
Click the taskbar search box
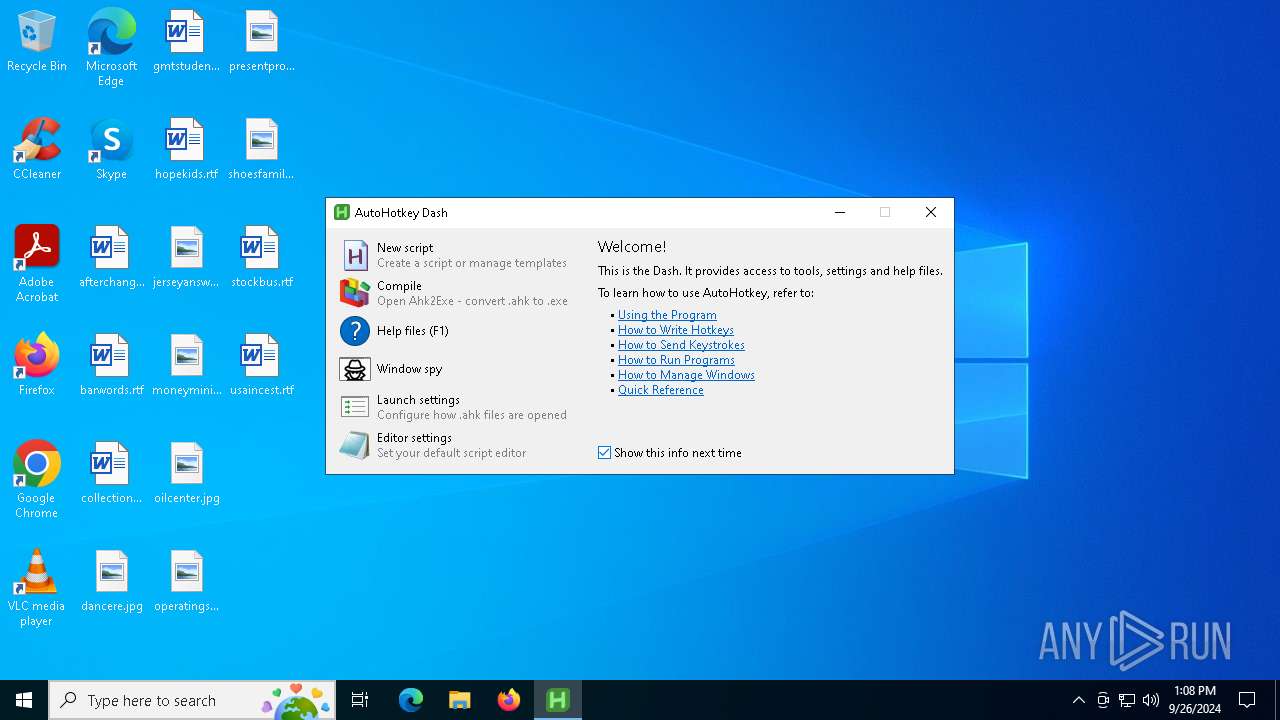[192, 700]
